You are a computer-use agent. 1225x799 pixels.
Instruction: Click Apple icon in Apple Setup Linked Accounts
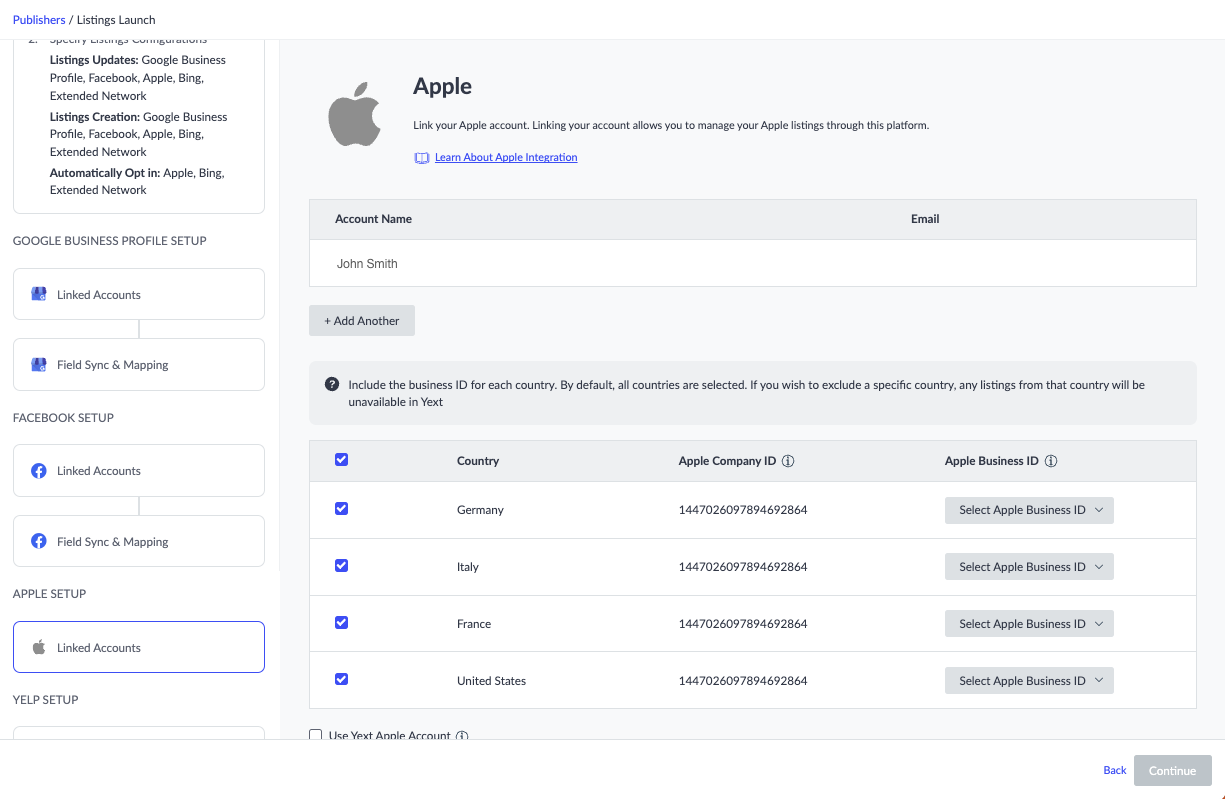click(x=39, y=647)
